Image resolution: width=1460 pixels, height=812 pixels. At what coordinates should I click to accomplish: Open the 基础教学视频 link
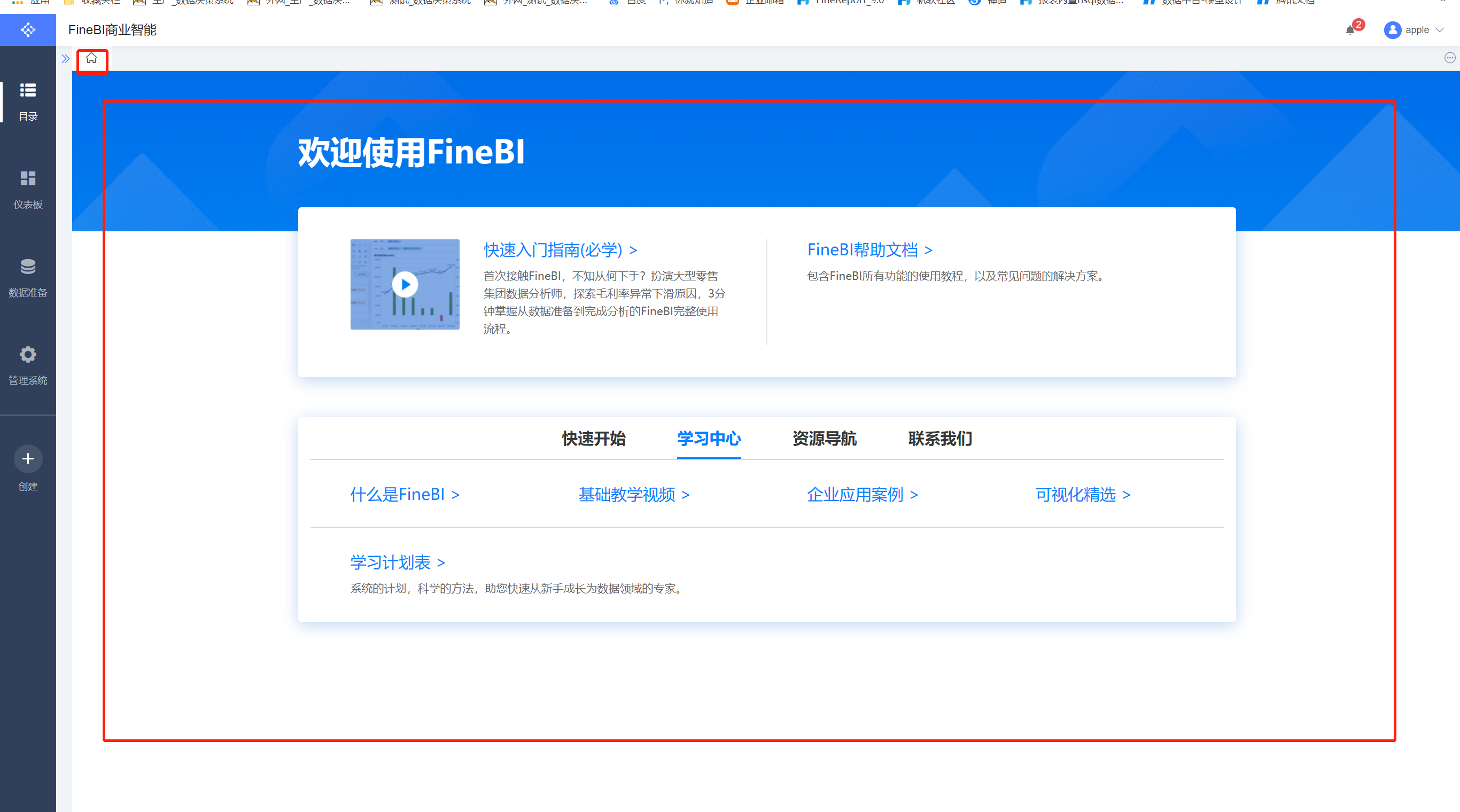tap(634, 495)
